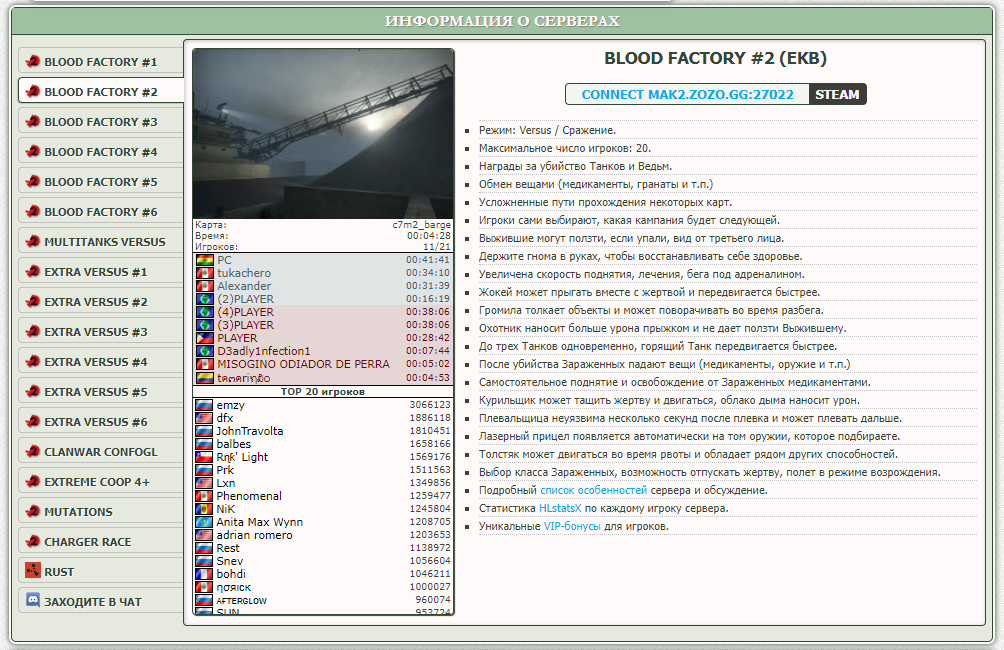Screen dimensions: 1004x650
Task: Select top player Phenomenal
Action: 323,496
